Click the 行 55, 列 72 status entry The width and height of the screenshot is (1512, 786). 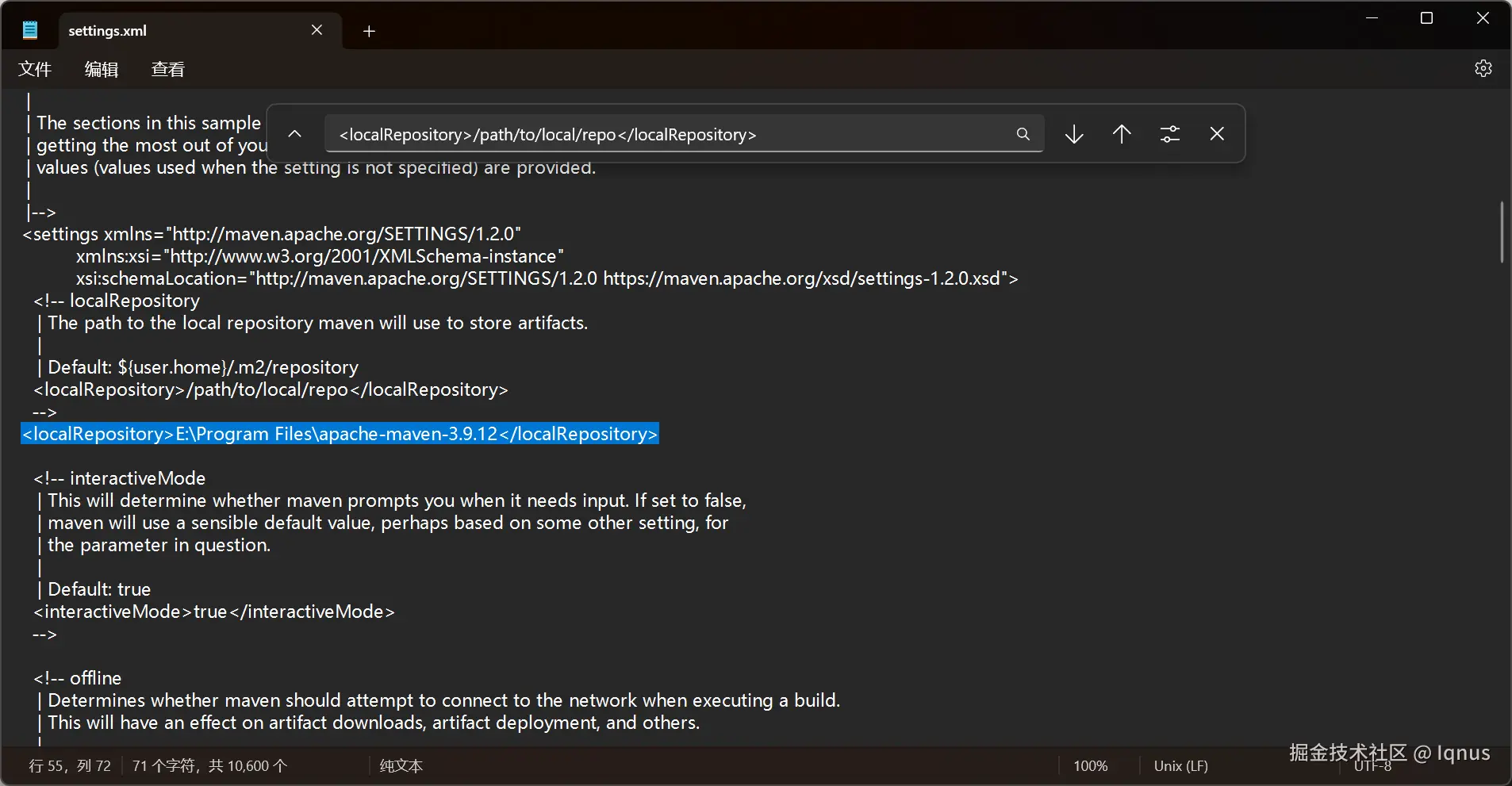pyautogui.click(x=70, y=766)
